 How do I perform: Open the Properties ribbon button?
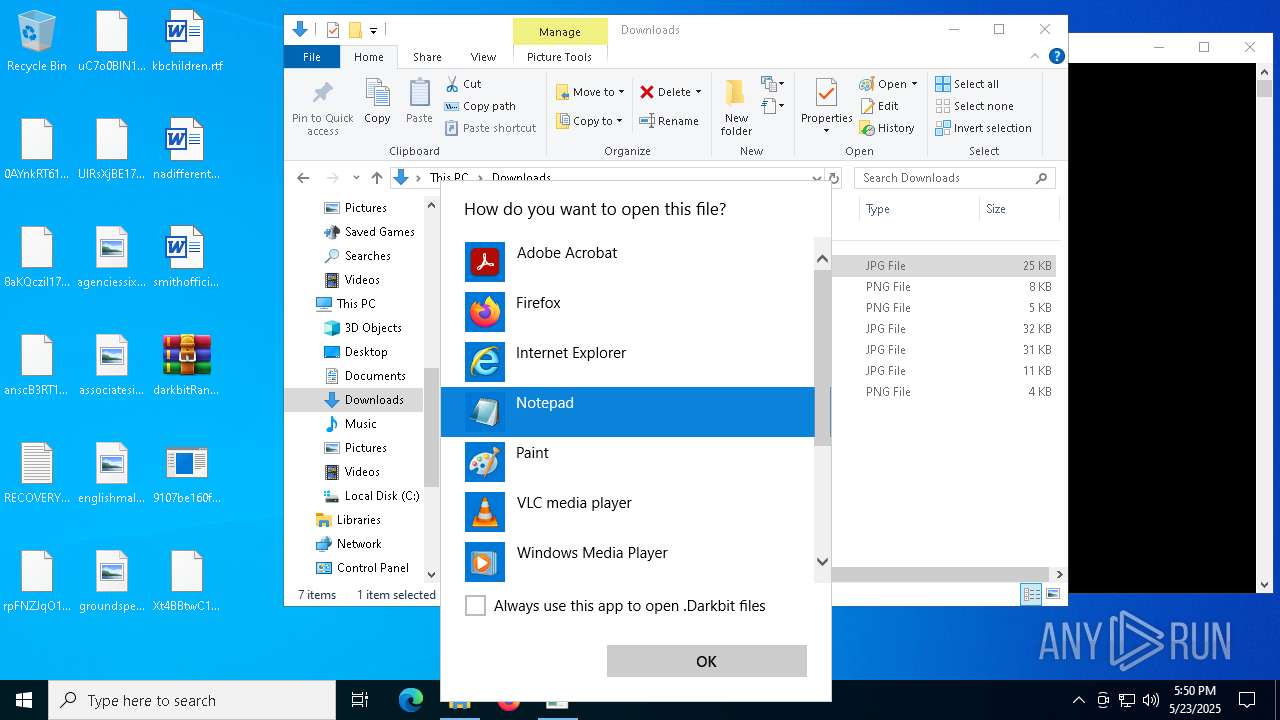point(826,108)
